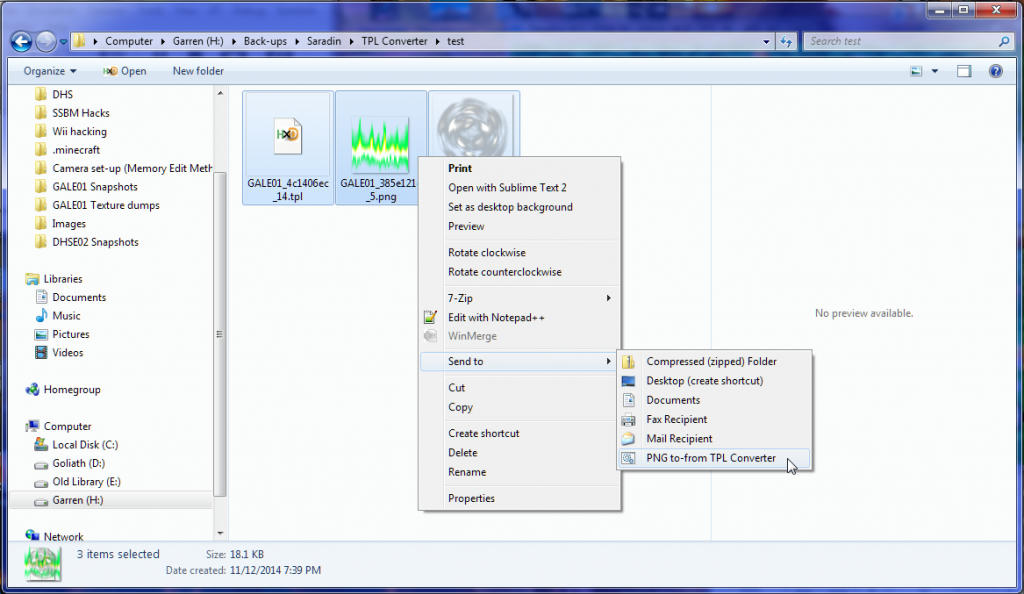Open the Organize dropdown menu

click(x=50, y=71)
